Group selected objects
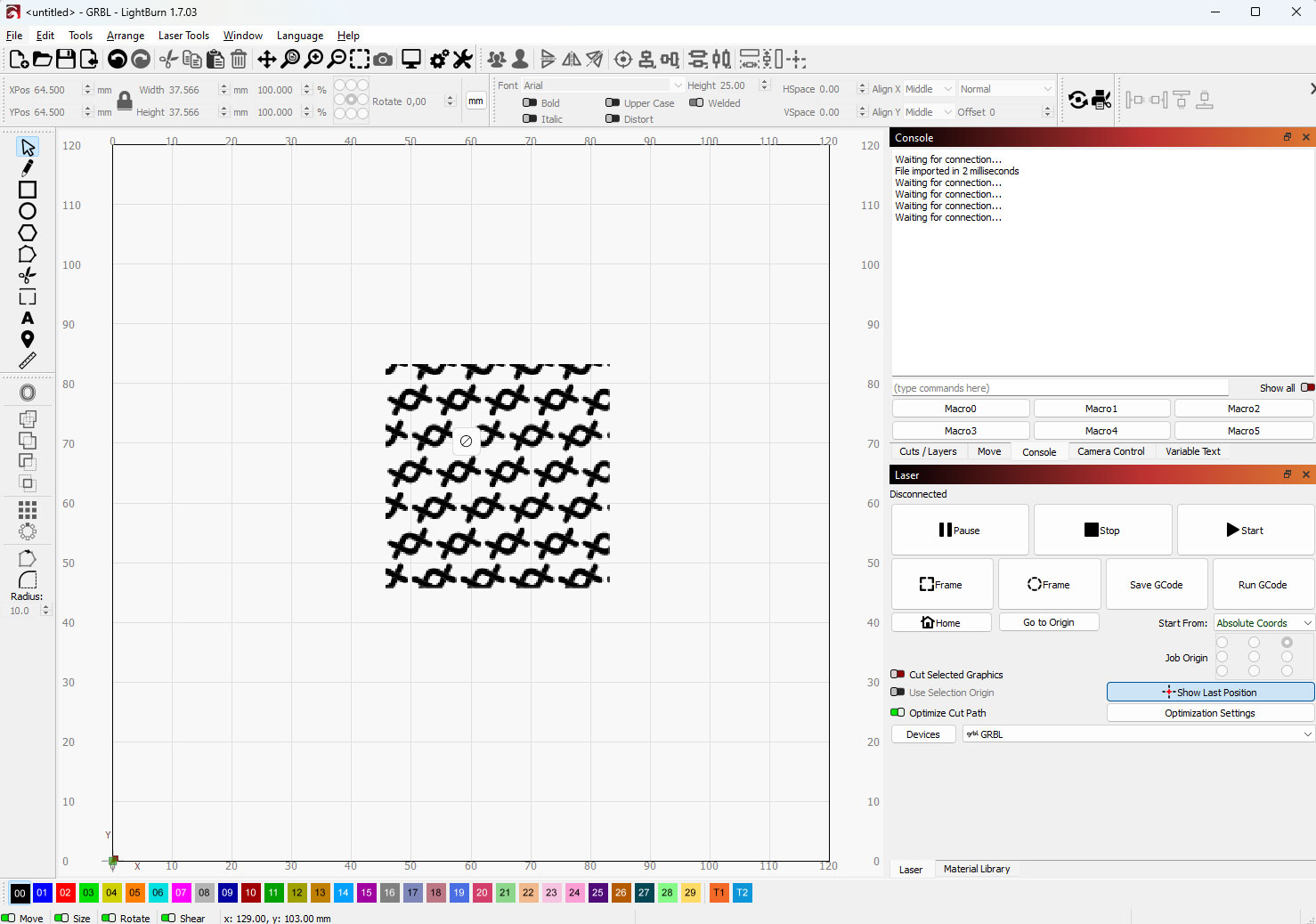The image size is (1316, 924). (497, 60)
